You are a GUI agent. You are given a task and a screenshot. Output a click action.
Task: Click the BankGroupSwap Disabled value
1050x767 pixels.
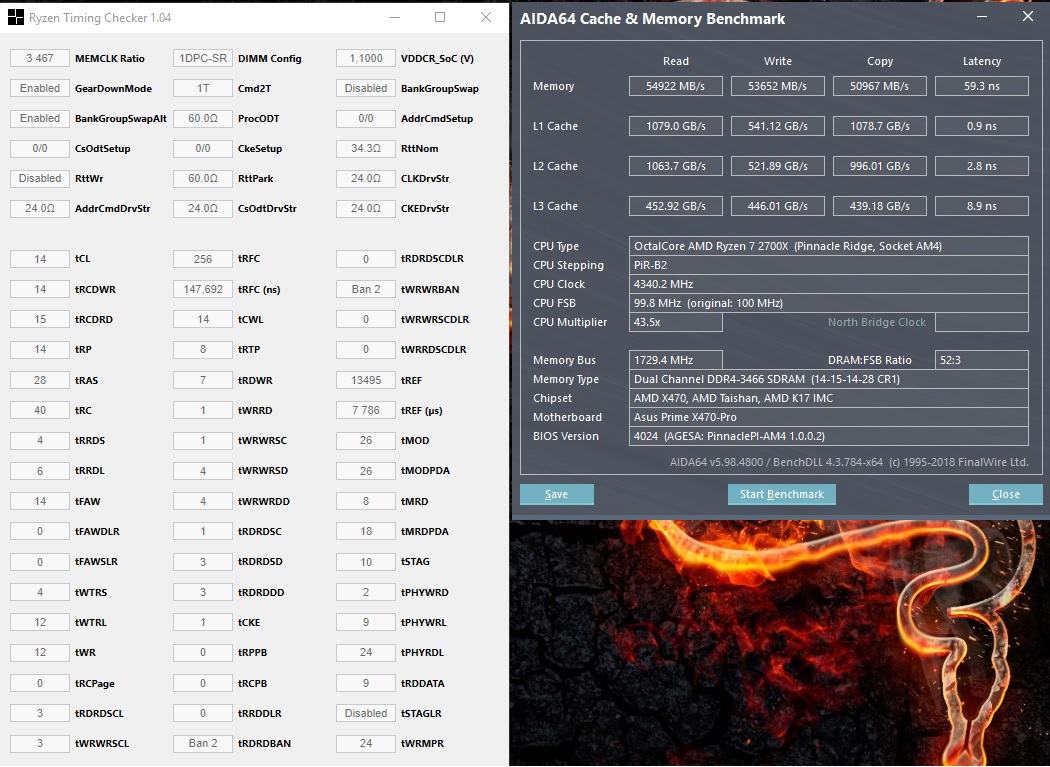click(366, 88)
